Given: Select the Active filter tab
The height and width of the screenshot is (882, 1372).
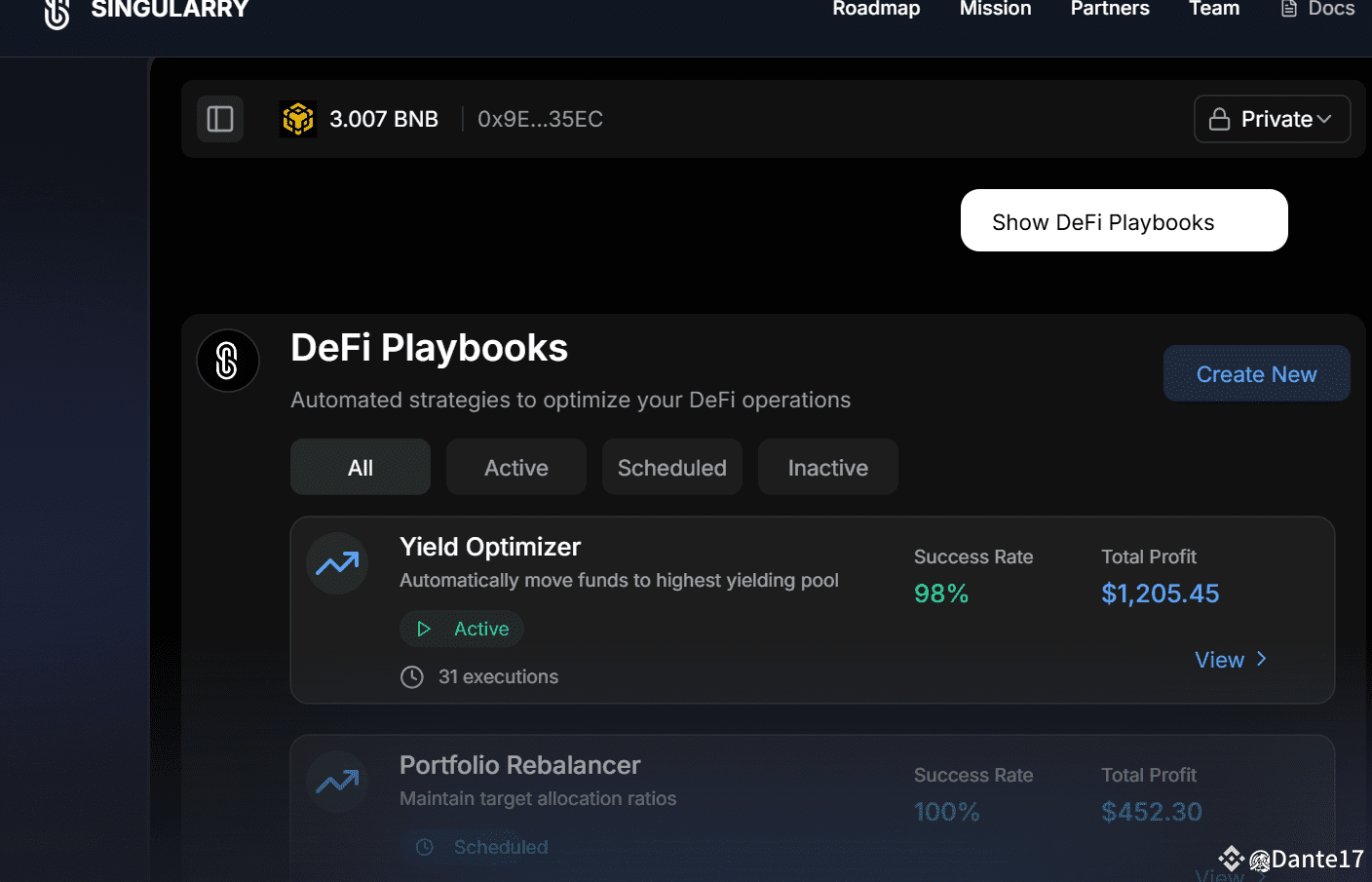Looking at the screenshot, I should click(516, 467).
